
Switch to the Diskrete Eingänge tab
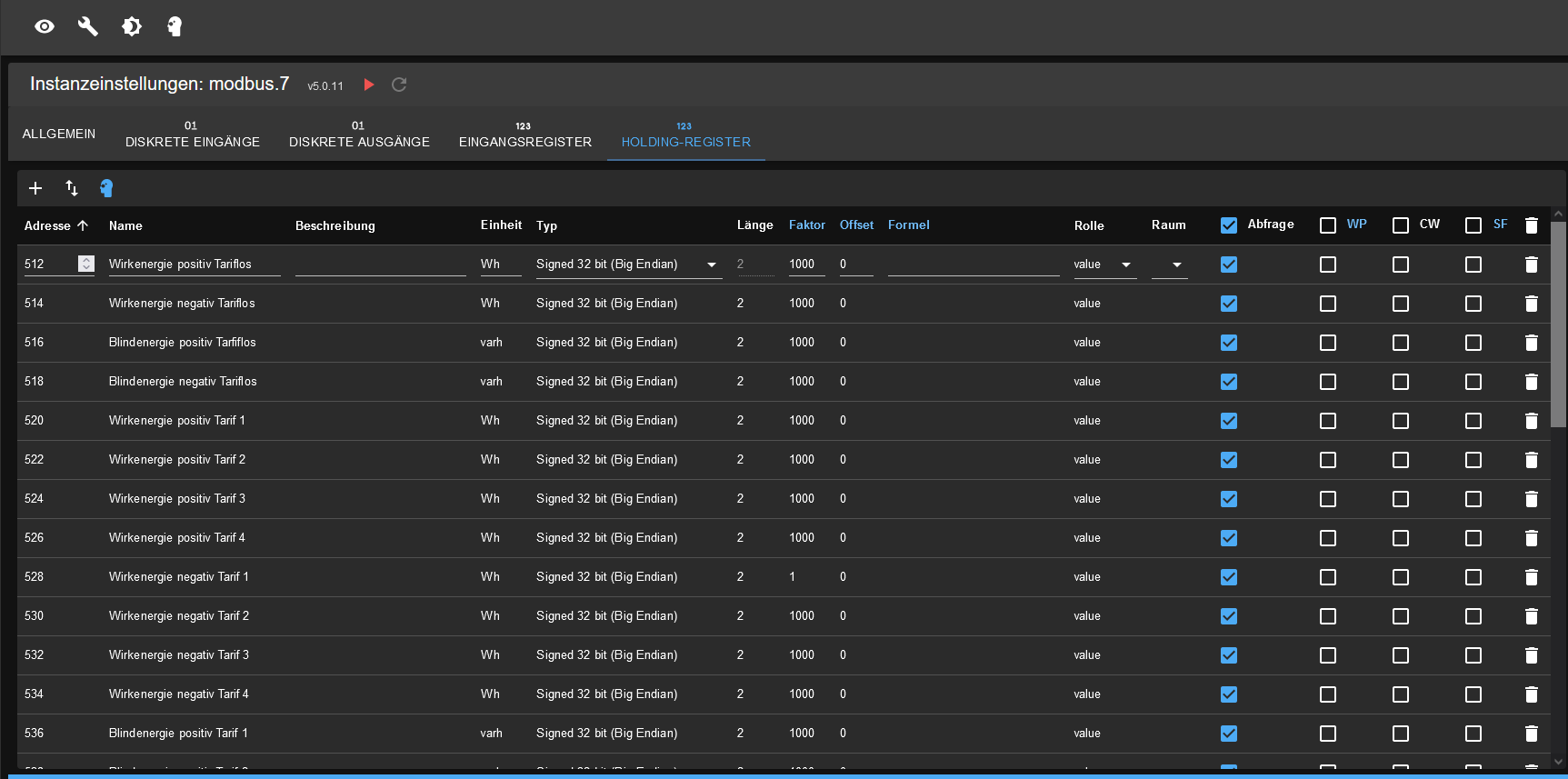click(193, 134)
